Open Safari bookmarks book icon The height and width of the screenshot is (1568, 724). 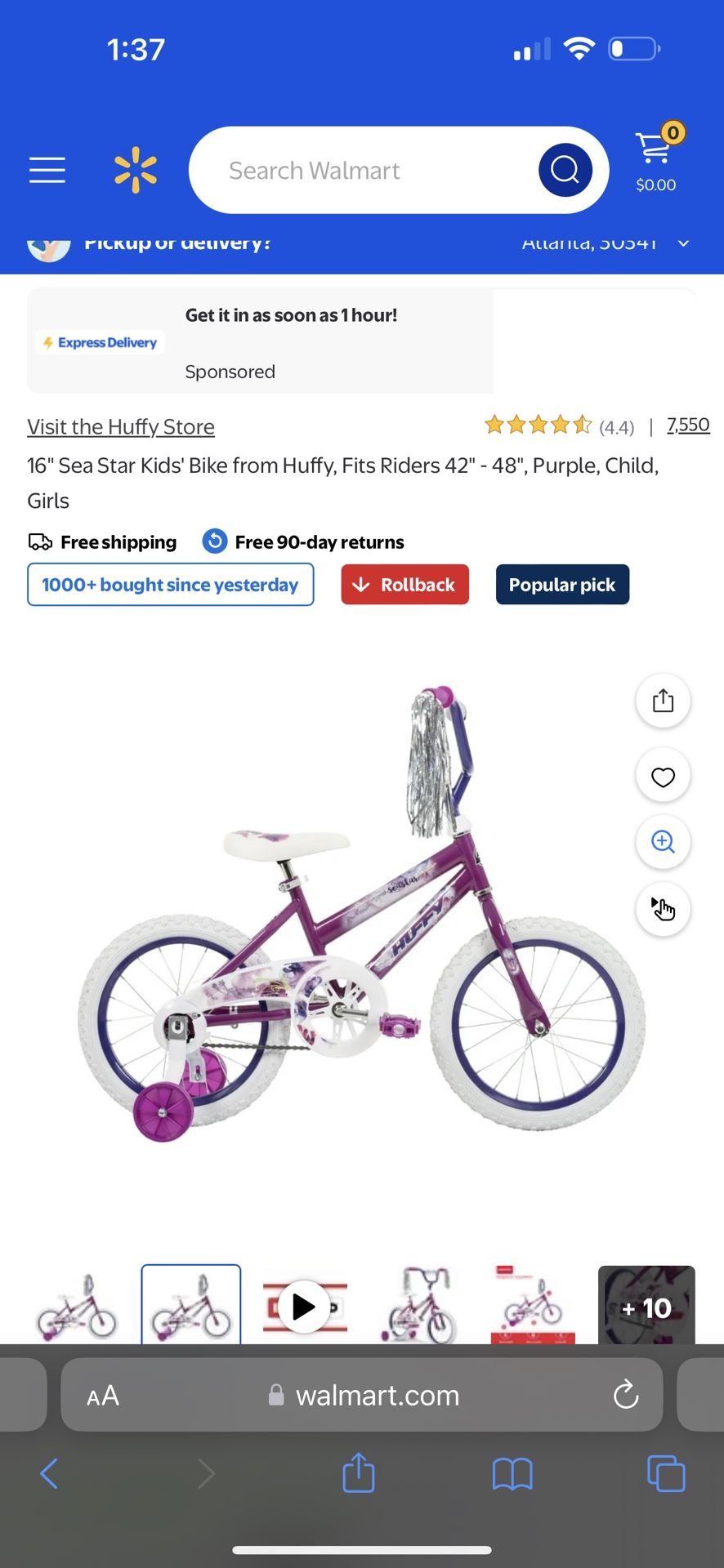512,1474
